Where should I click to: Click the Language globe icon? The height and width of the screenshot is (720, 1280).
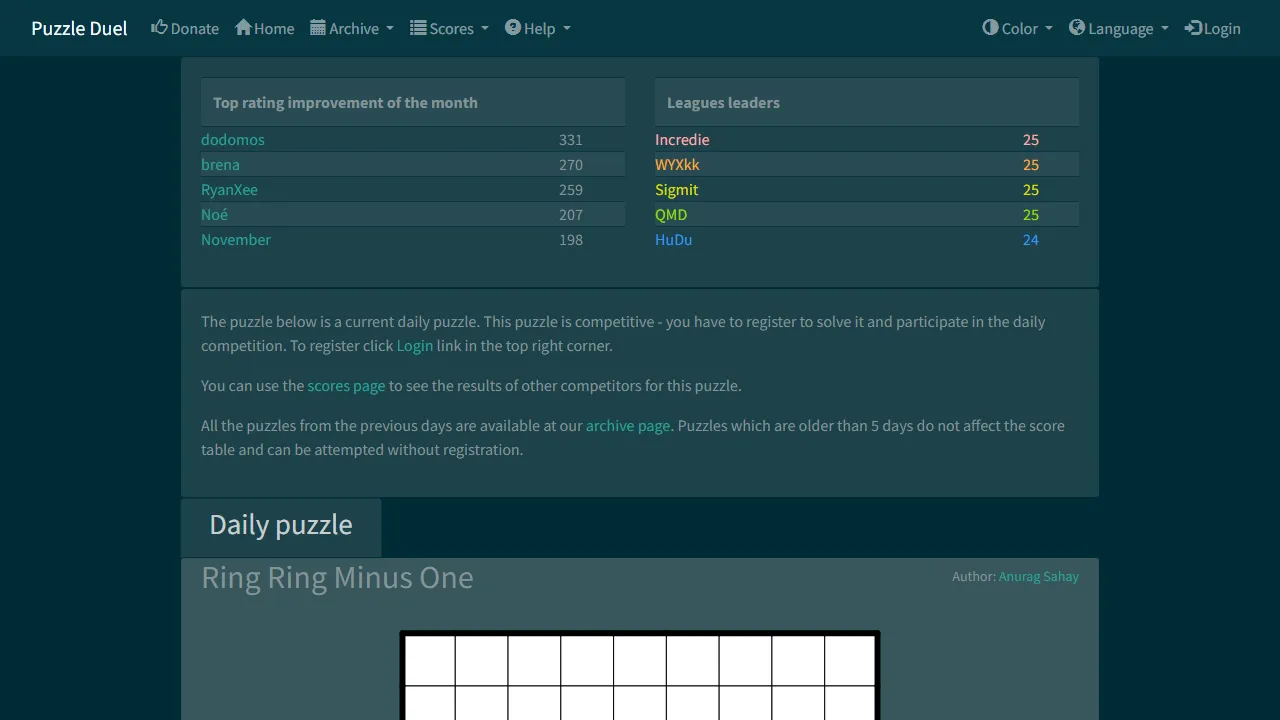[1076, 28]
